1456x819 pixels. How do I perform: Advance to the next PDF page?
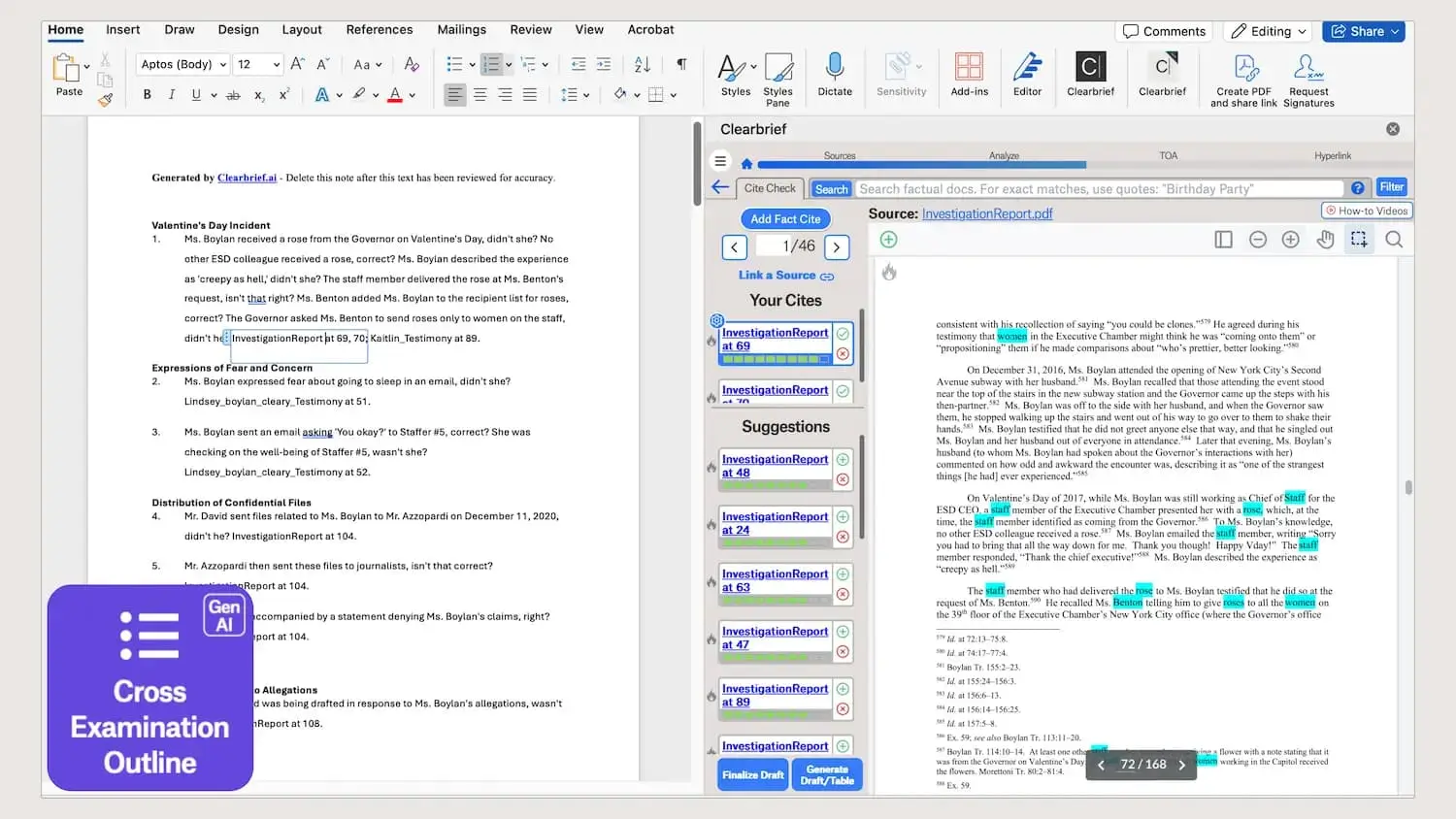[1182, 765]
